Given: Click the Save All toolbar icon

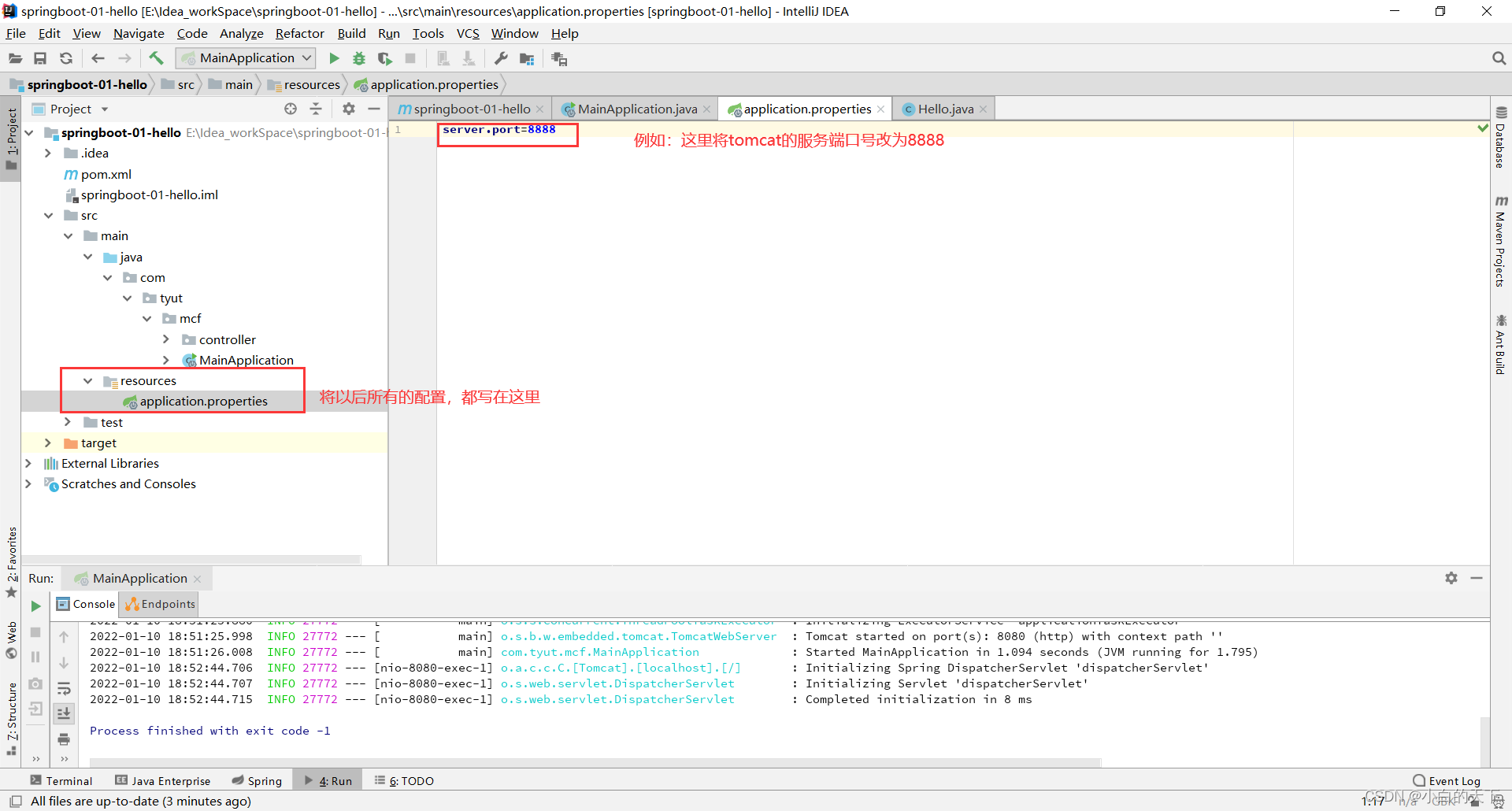Looking at the screenshot, I should [40, 58].
